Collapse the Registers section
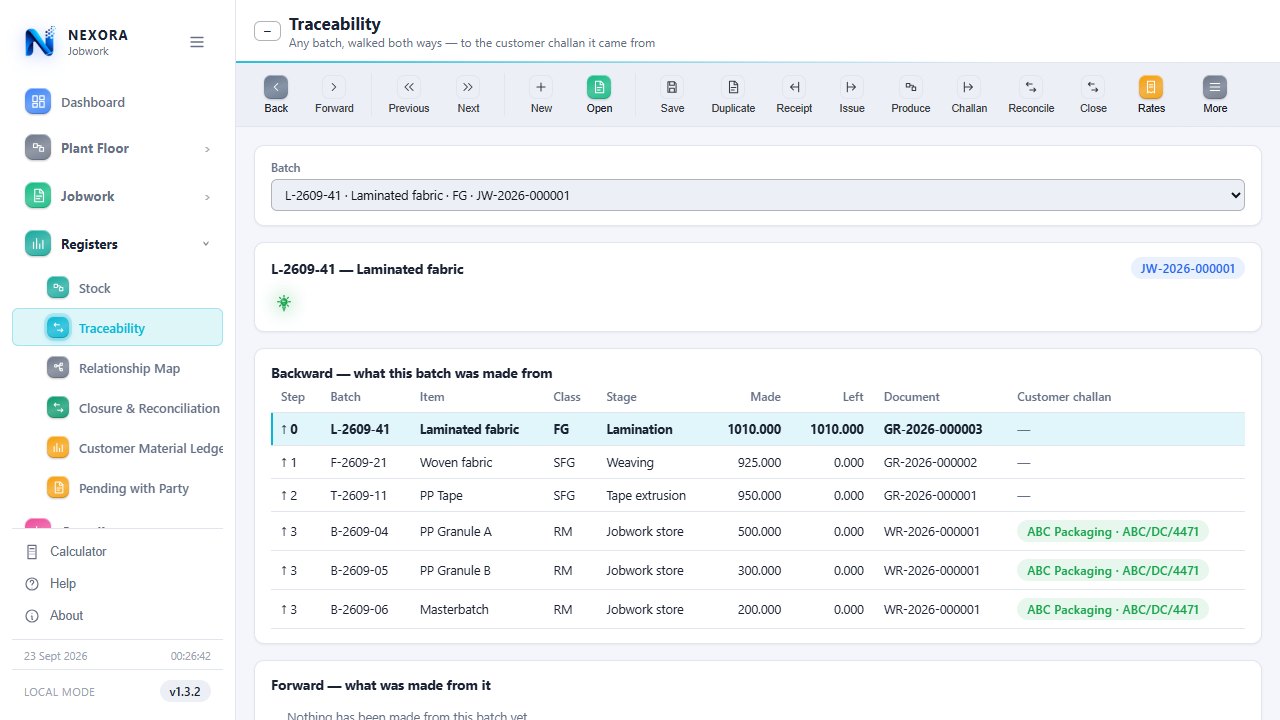Viewport: 1280px width, 720px height. [x=118, y=244]
